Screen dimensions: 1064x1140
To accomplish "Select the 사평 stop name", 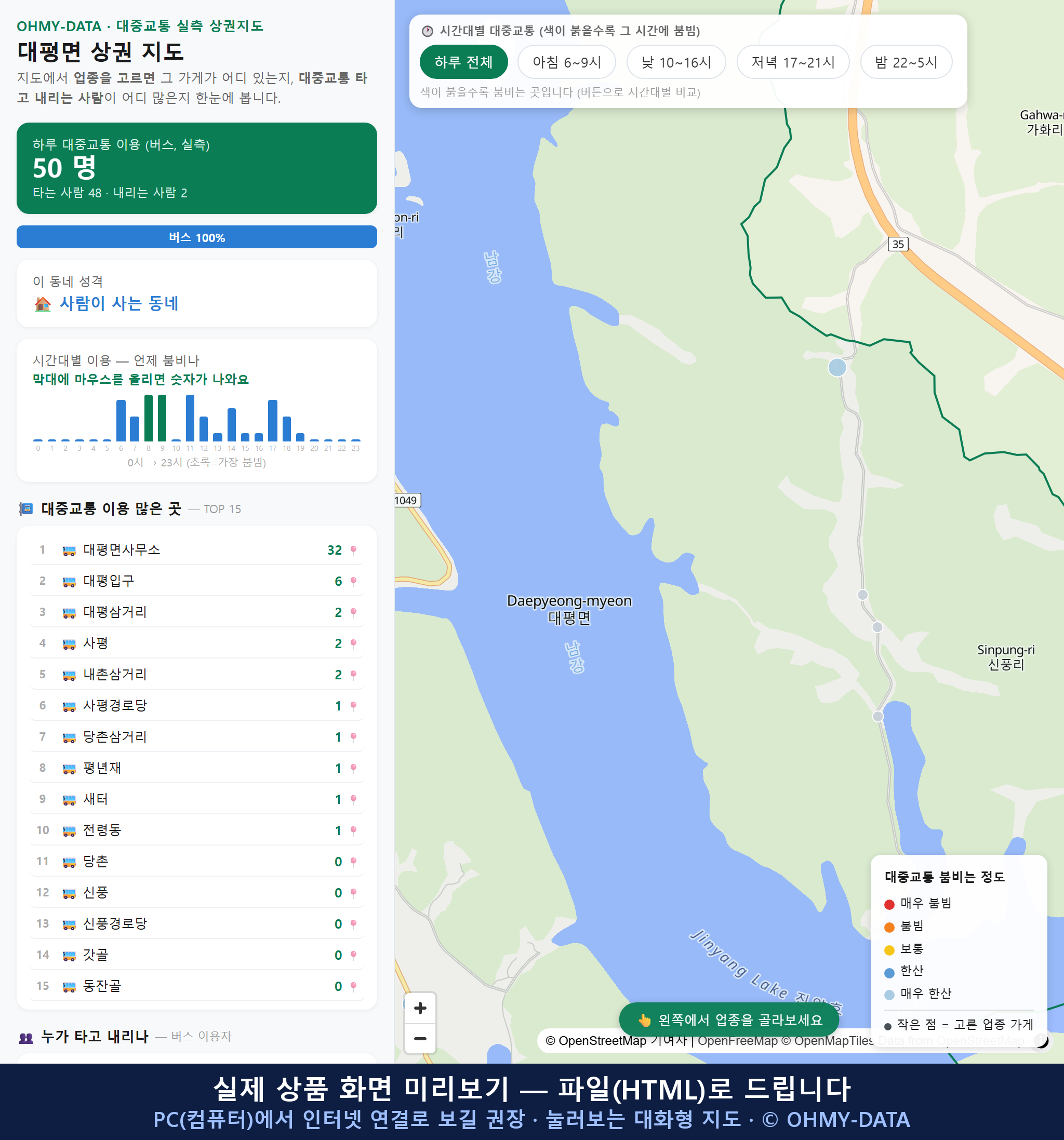I will point(96,643).
